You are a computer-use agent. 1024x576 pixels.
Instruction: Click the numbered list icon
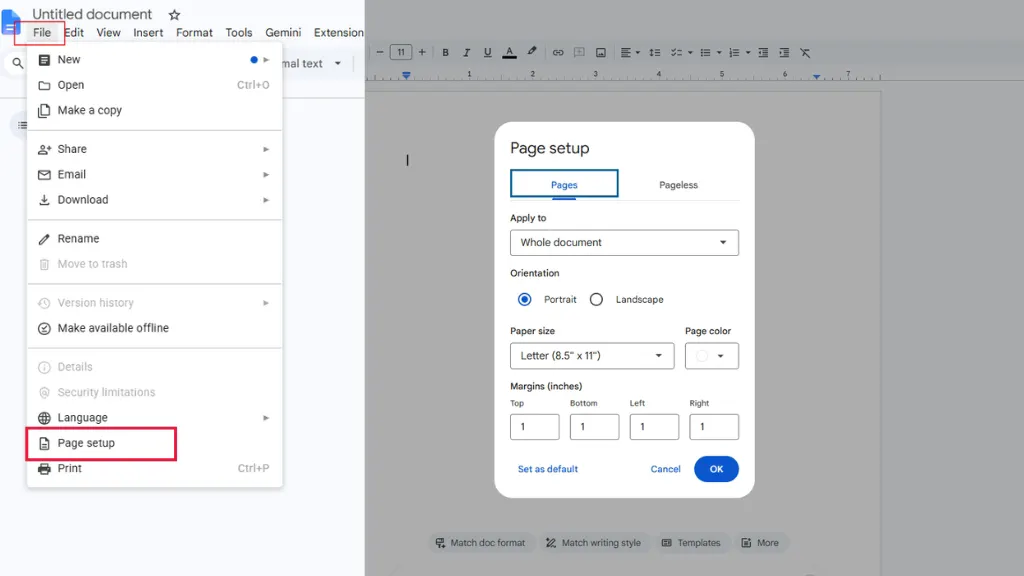734,53
